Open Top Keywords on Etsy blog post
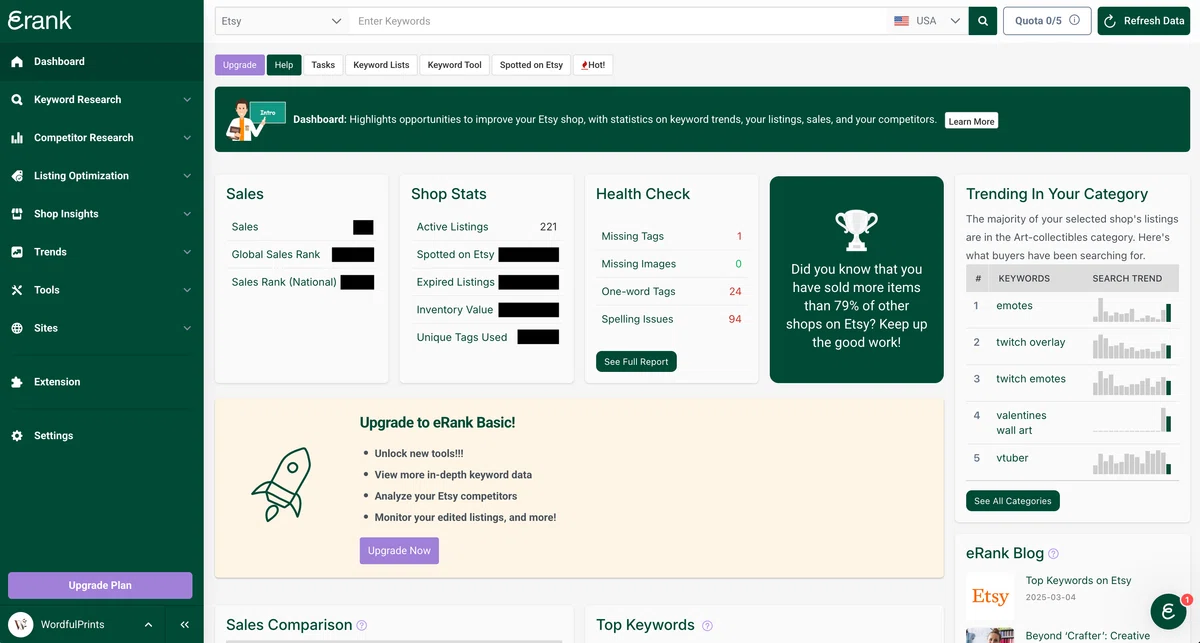The width and height of the screenshot is (1200, 643). pyautogui.click(x=1078, y=580)
